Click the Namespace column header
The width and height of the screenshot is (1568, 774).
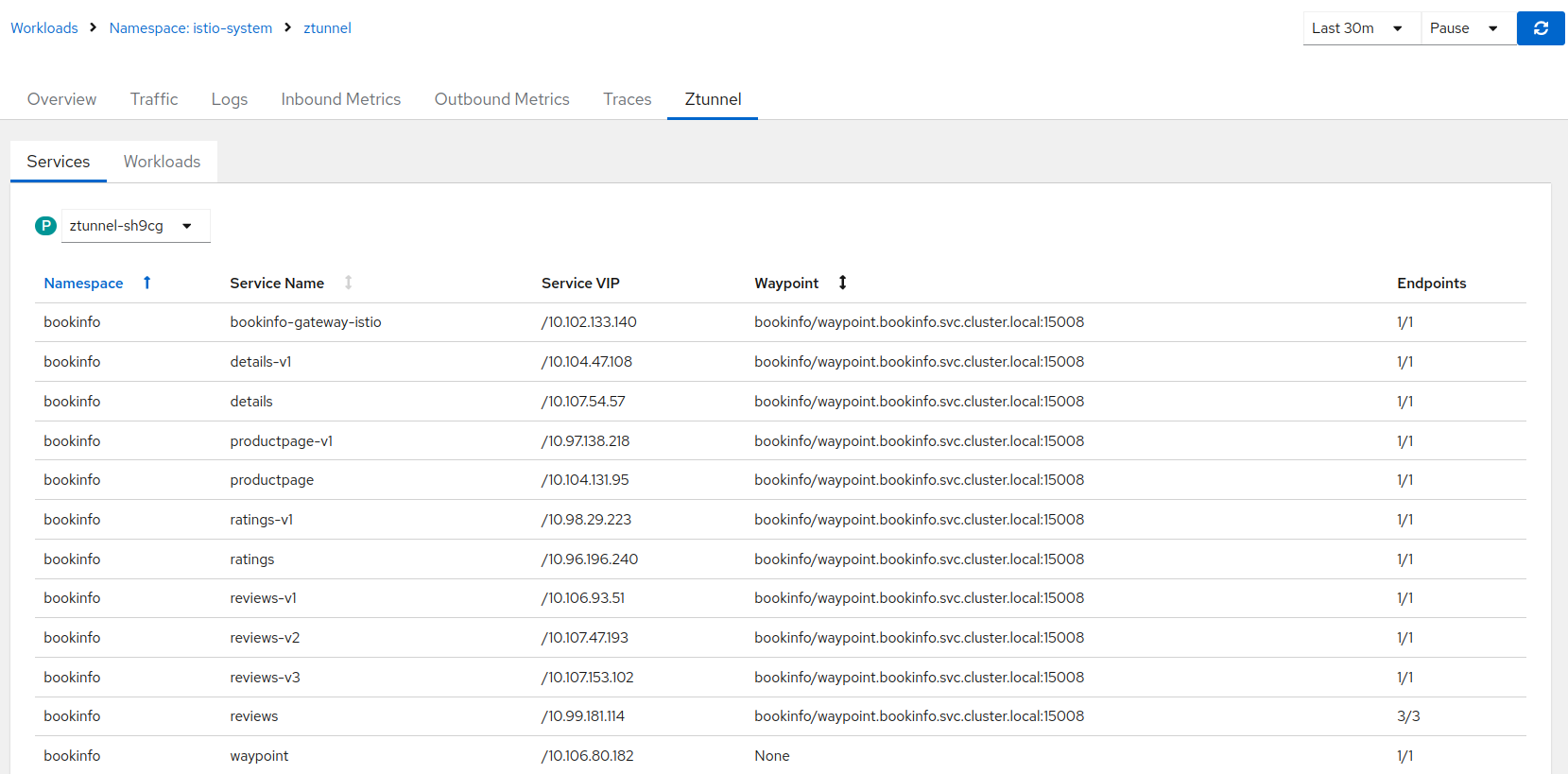click(83, 284)
